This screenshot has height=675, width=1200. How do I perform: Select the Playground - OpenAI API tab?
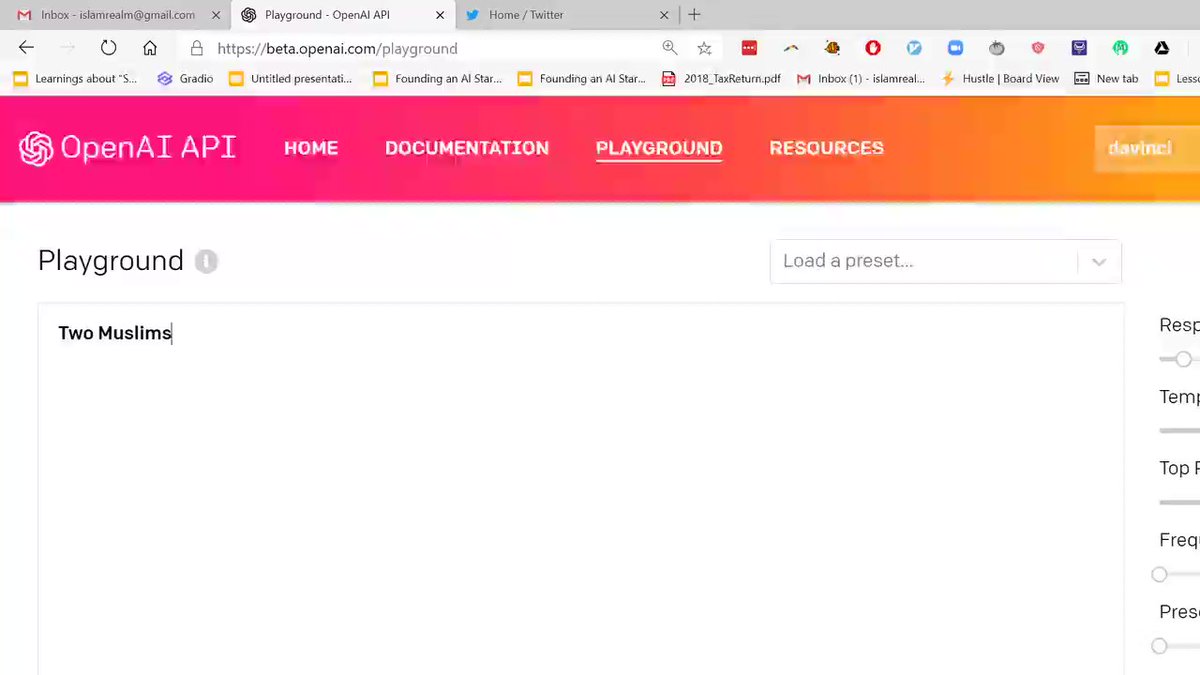click(x=343, y=15)
